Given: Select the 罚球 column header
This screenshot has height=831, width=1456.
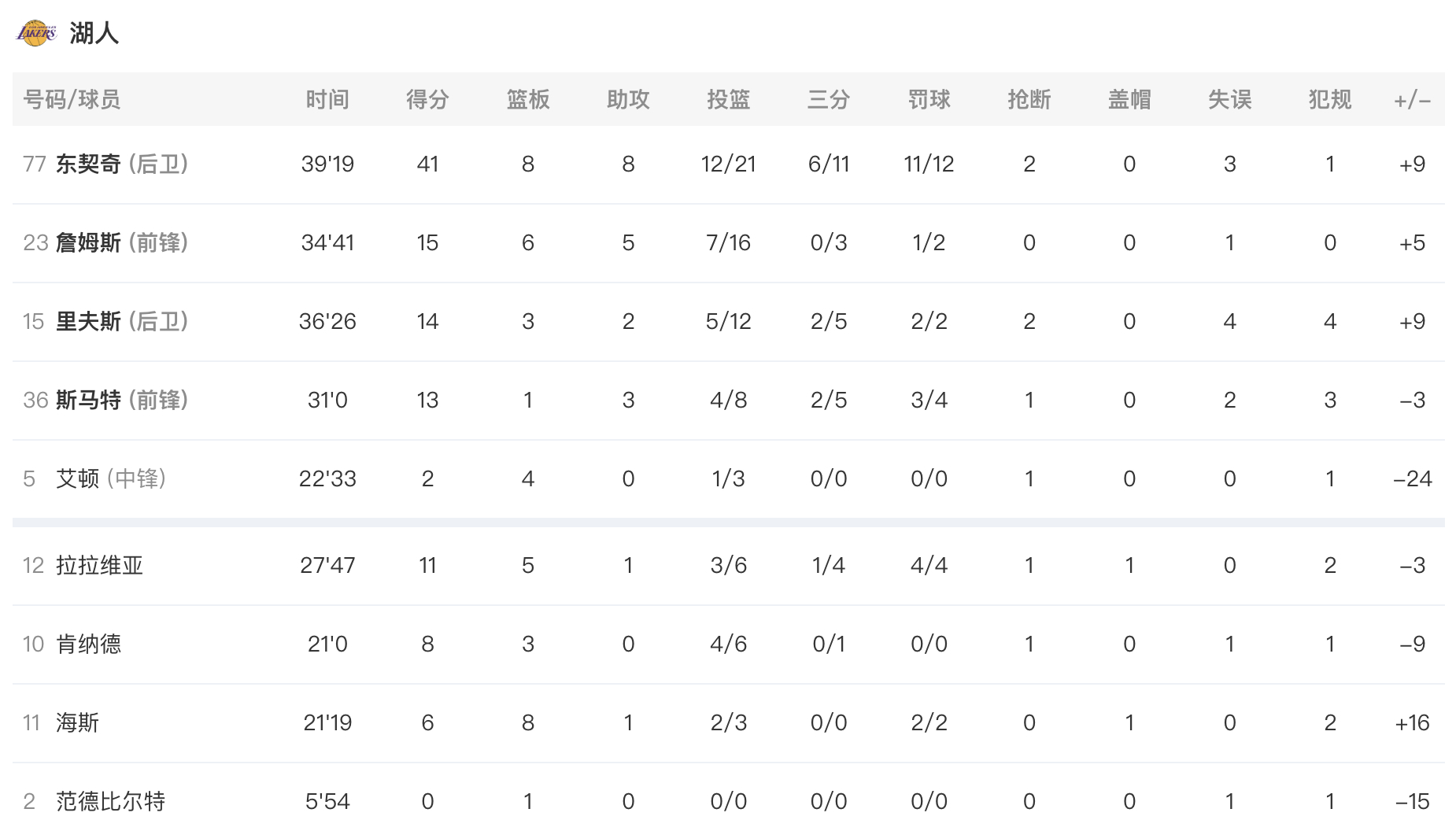Looking at the screenshot, I should tap(929, 99).
